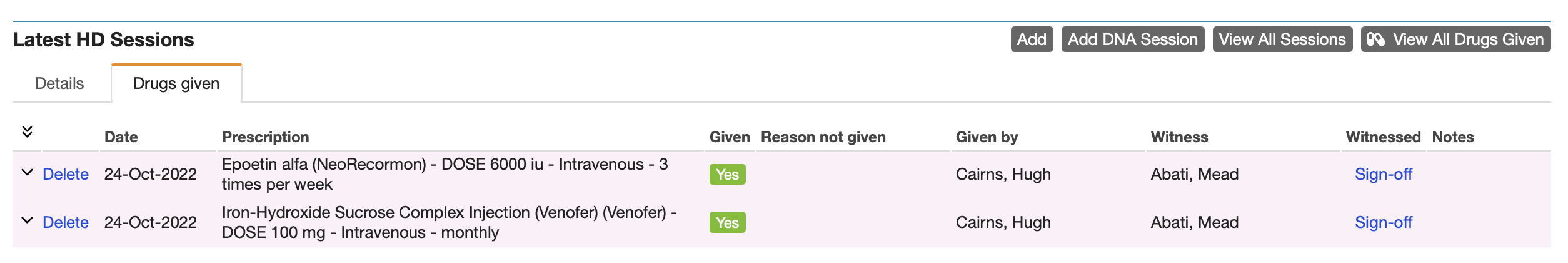The height and width of the screenshot is (263, 1568).
Task: Expand the Iron-Hydroxide Sucrose row chevron
Action: pos(27,221)
